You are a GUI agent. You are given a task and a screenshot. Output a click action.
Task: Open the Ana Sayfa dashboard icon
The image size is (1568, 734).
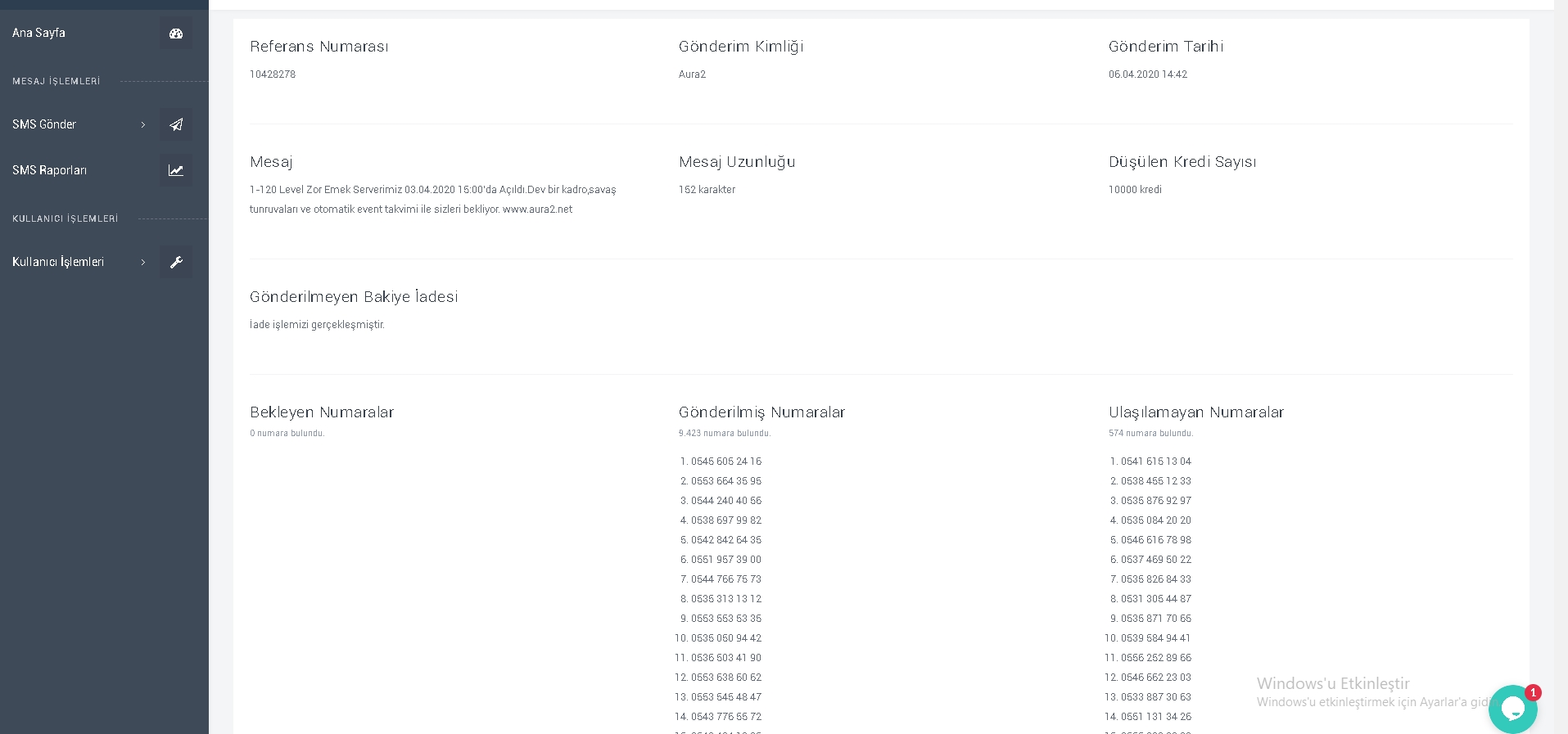pyautogui.click(x=176, y=34)
